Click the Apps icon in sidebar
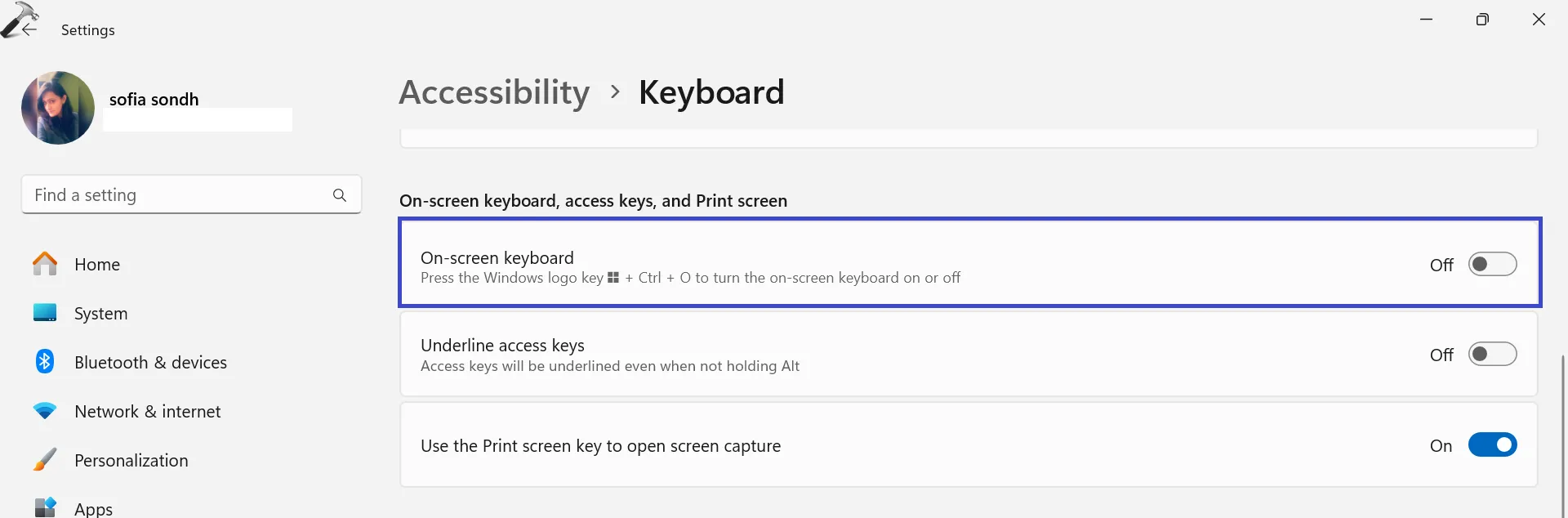The height and width of the screenshot is (518, 1568). [x=45, y=507]
